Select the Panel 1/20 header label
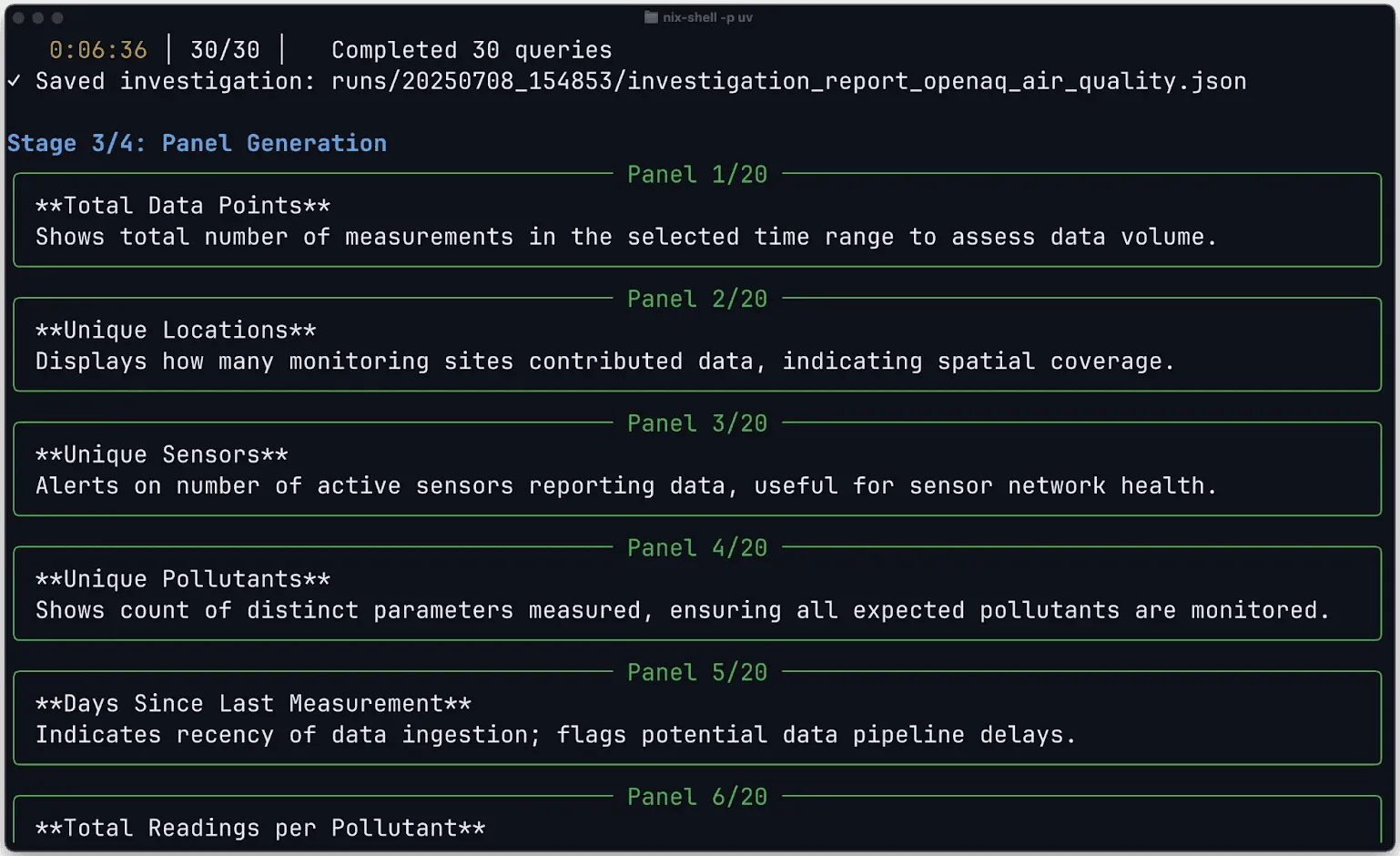Viewport: 1400px width, 856px height. 697,174
